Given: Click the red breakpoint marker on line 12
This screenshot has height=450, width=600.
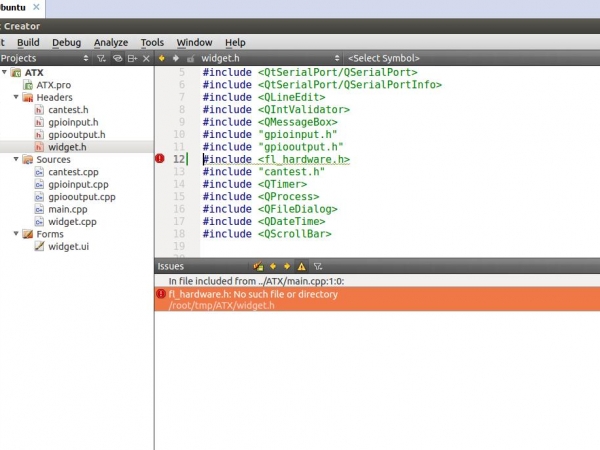Looking at the screenshot, I should point(160,159).
